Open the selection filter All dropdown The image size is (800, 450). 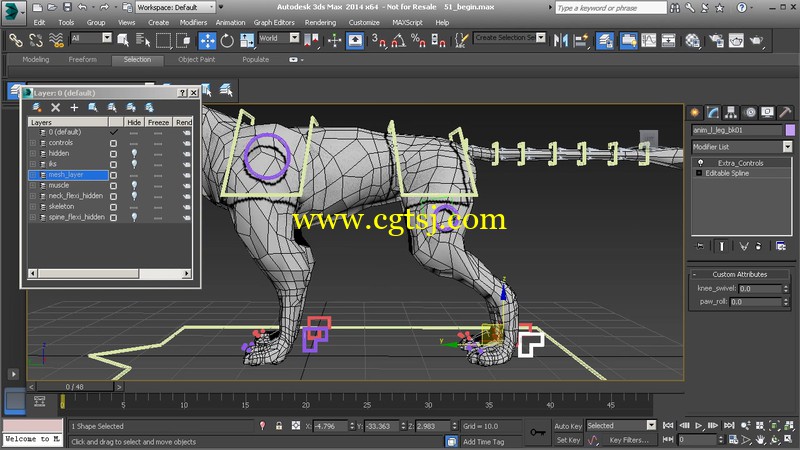(x=91, y=38)
